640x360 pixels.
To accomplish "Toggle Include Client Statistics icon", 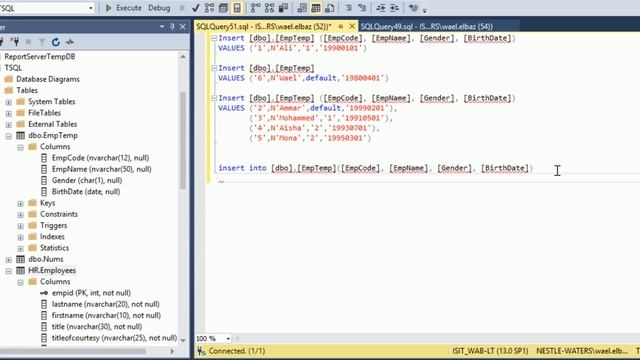I will 283,8.
